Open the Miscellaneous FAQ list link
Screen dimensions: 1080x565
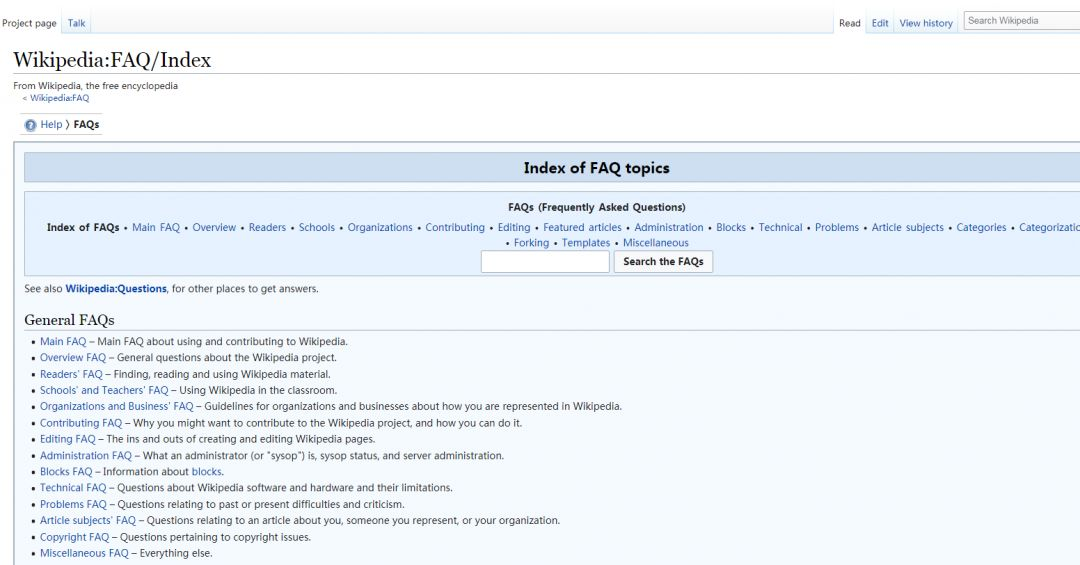(x=84, y=553)
